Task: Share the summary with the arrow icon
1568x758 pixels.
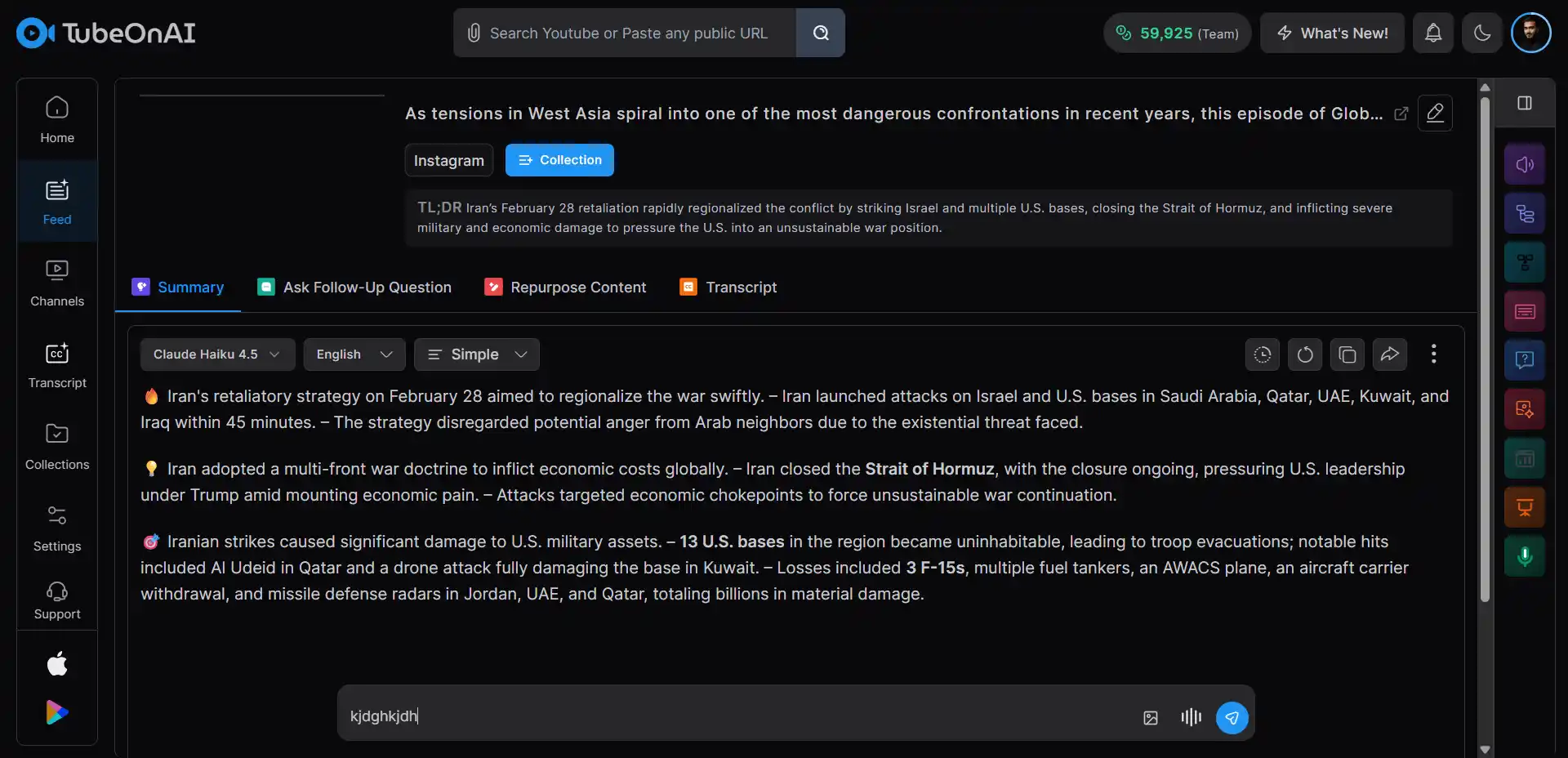Action: pos(1390,354)
